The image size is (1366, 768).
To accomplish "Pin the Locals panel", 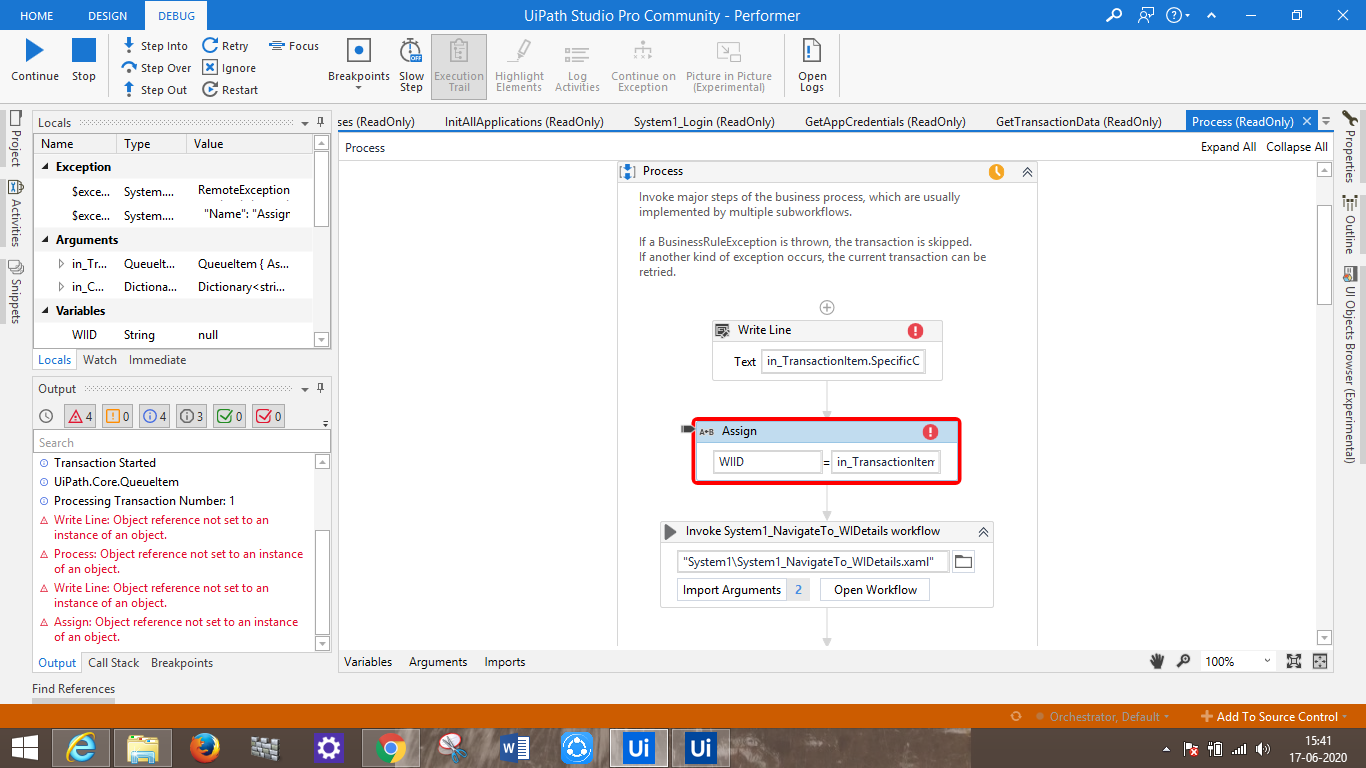I will pyautogui.click(x=320, y=122).
